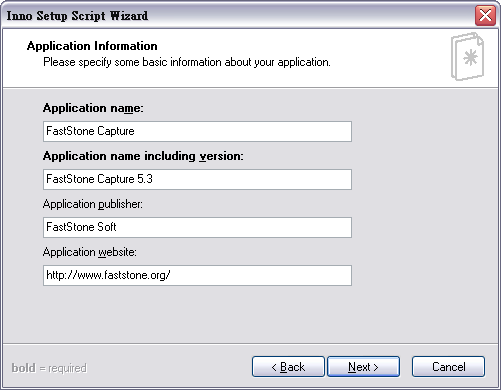The height and width of the screenshot is (390, 501).
Task: Click the "Application name:" label
Action: 93,108
